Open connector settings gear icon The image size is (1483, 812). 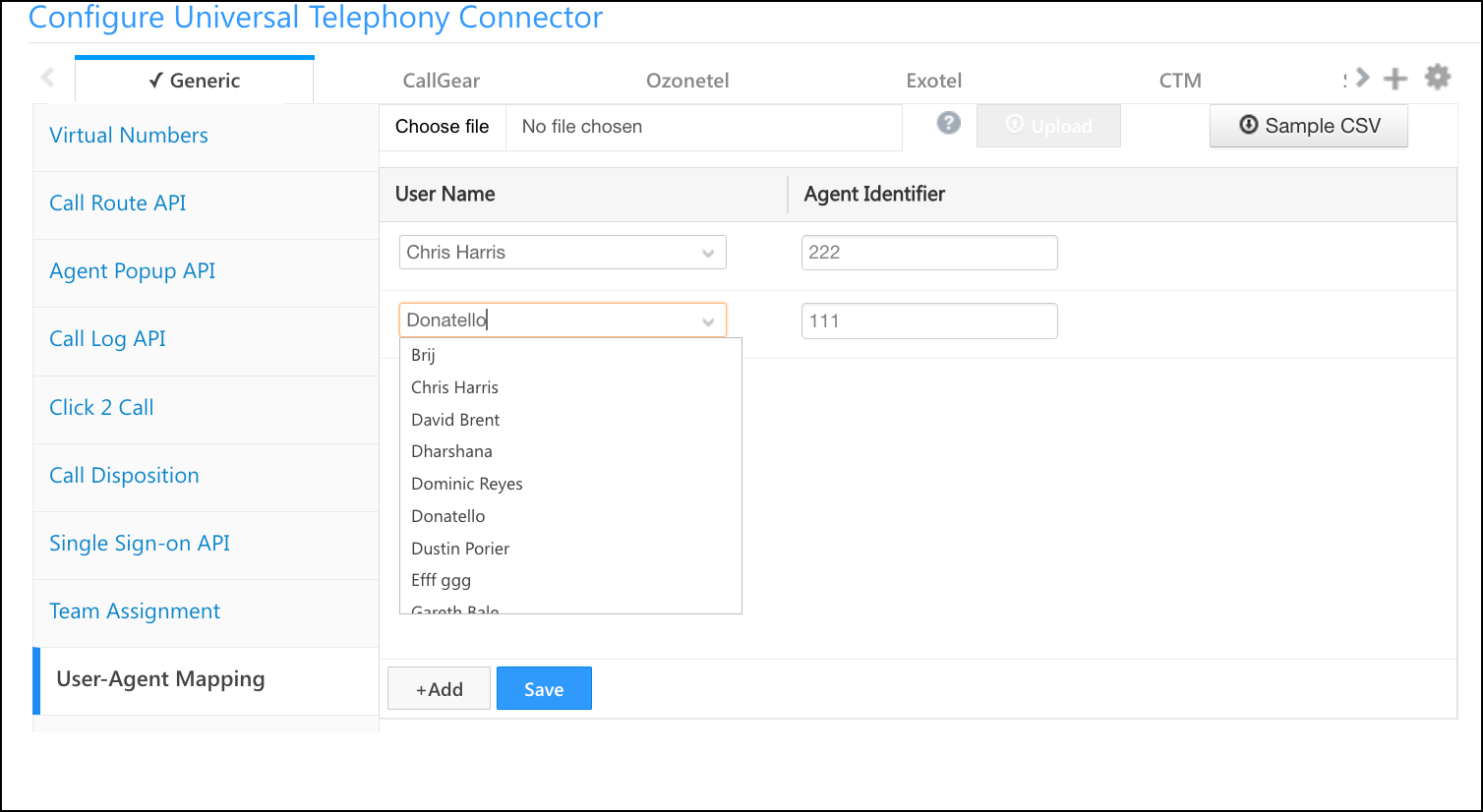(1438, 77)
